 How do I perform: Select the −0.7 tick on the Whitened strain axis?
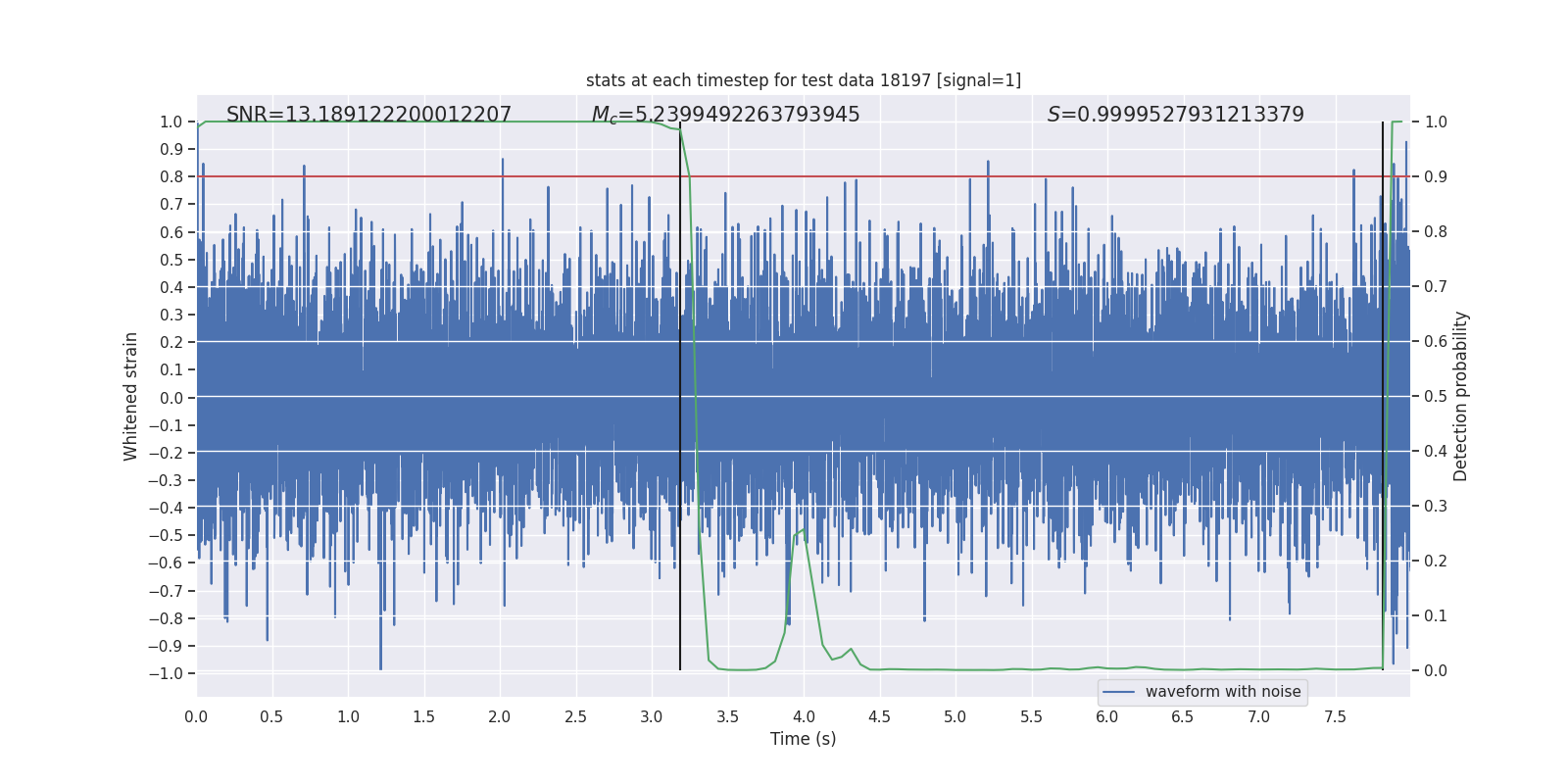pos(166,591)
